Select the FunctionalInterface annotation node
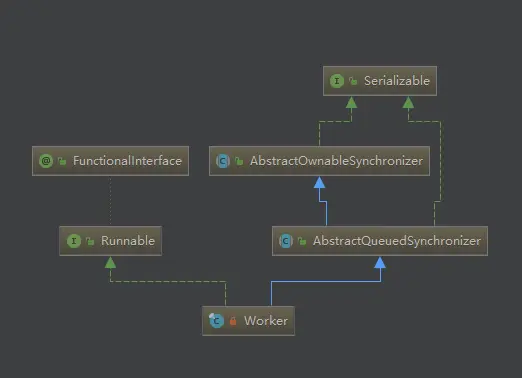Screen dimensions: 522x378 coord(110,161)
